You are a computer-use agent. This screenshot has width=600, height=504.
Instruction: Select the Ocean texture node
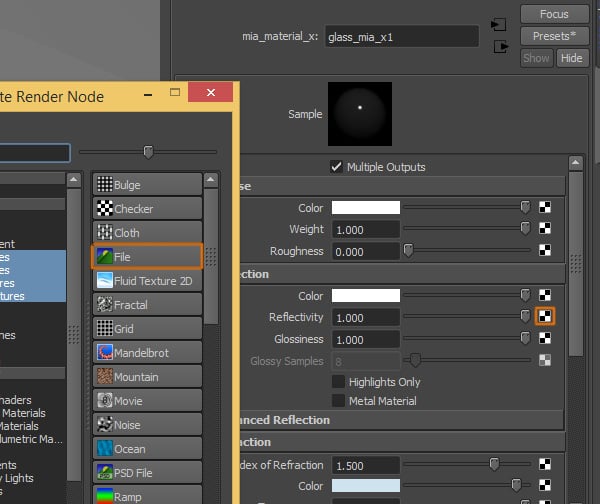pos(147,449)
